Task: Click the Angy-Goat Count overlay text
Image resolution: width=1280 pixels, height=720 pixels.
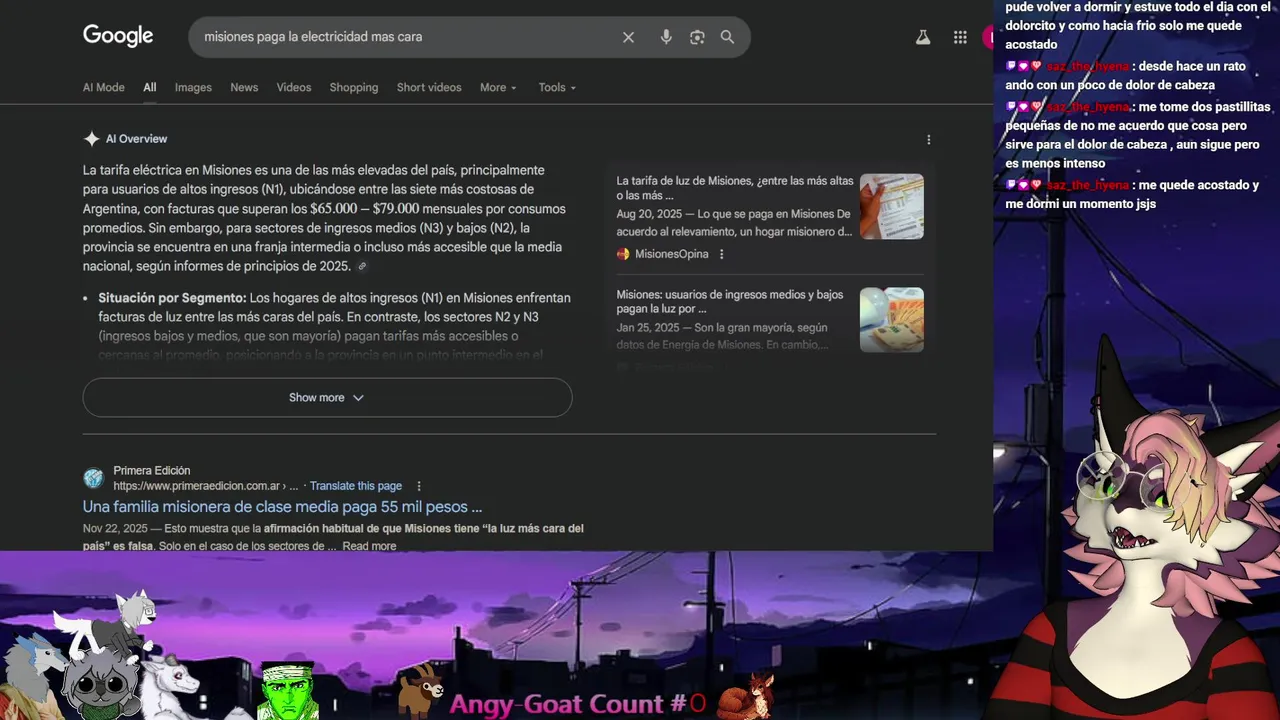Action: 577,704
